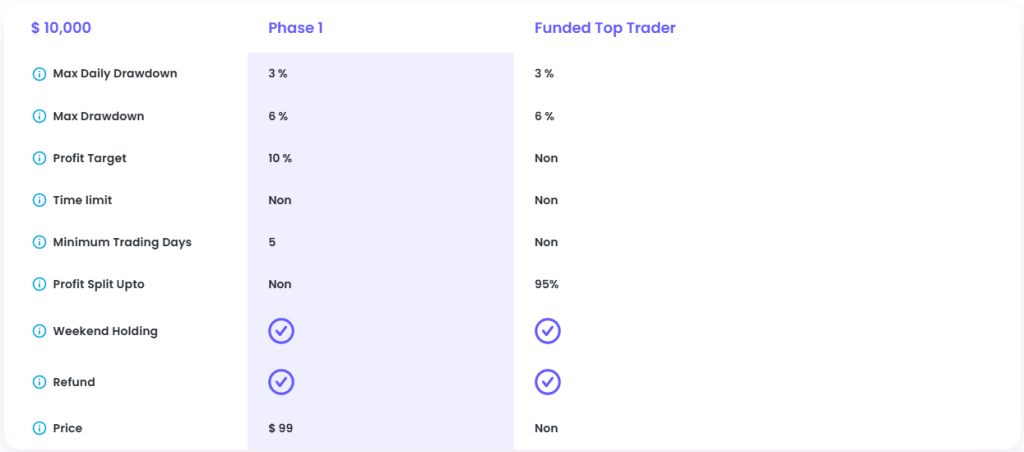Viewport: 1024px width, 452px height.
Task: Open Profit Split Upto info icon
Action: coord(39,284)
